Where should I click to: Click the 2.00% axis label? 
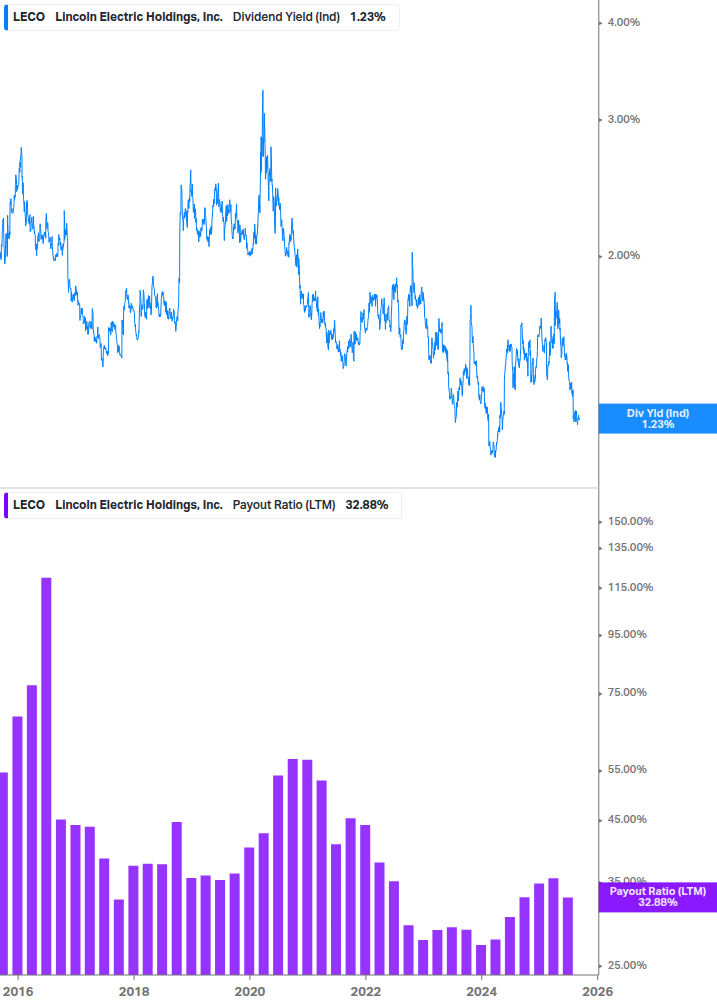(x=623, y=255)
